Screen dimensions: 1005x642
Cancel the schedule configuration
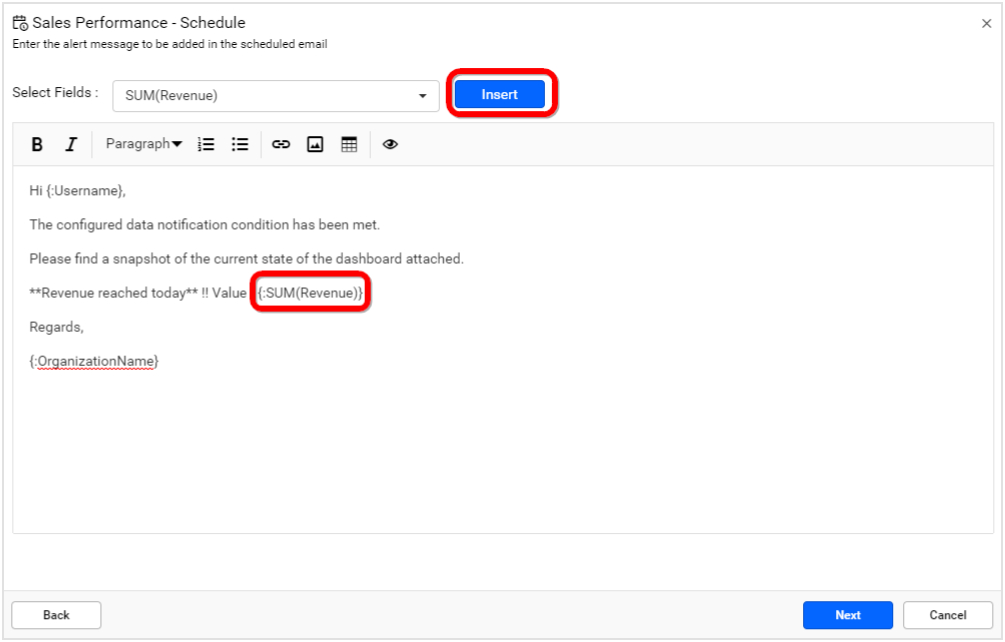[946, 615]
